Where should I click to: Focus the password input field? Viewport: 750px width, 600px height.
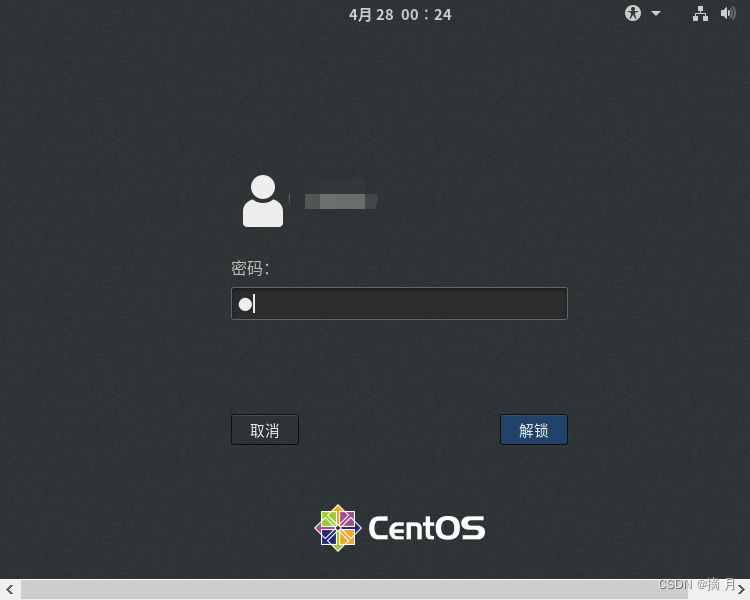click(x=399, y=303)
